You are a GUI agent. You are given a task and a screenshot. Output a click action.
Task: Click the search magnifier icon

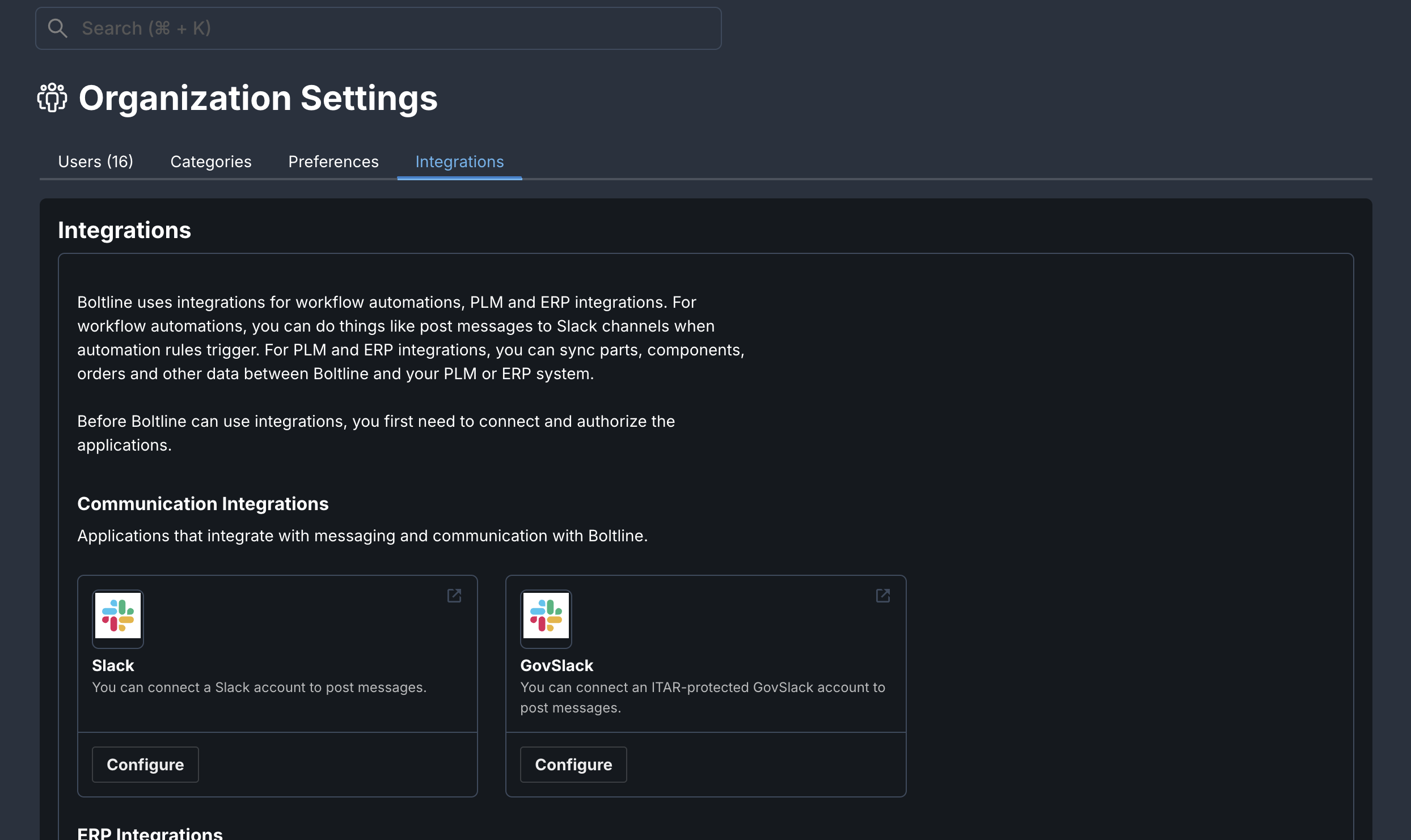click(57, 27)
